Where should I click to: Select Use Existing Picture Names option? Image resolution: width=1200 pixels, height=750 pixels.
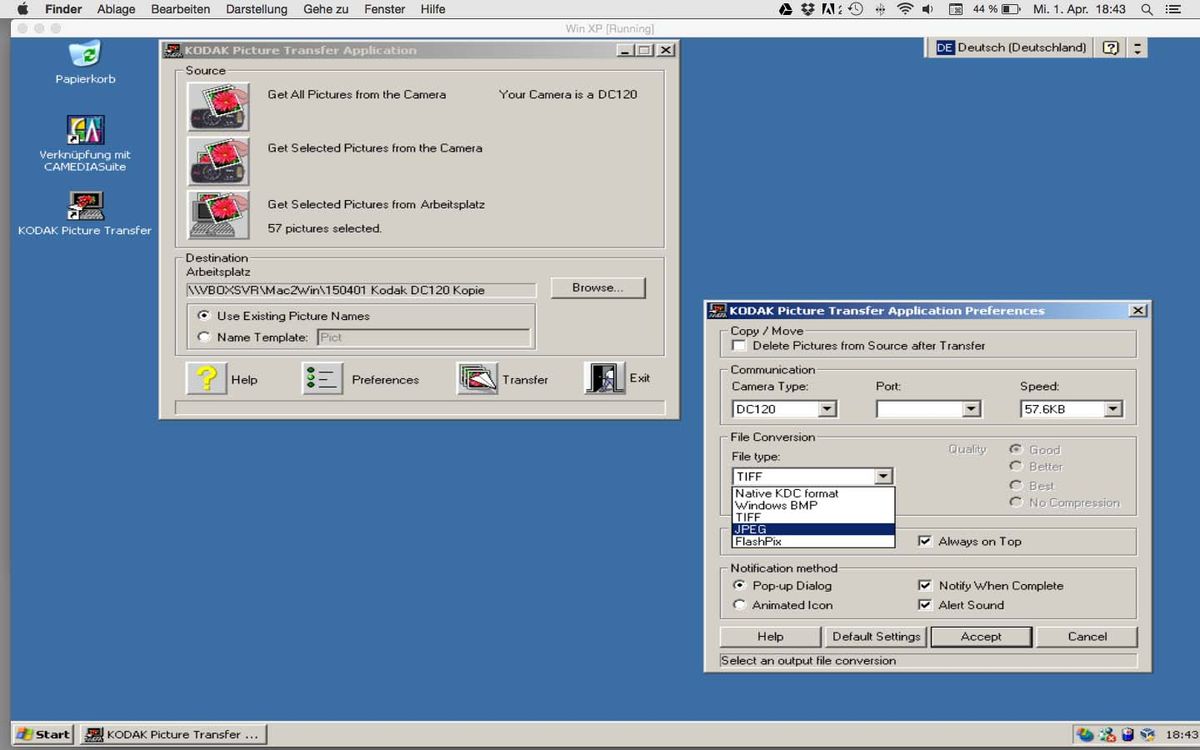(x=205, y=315)
